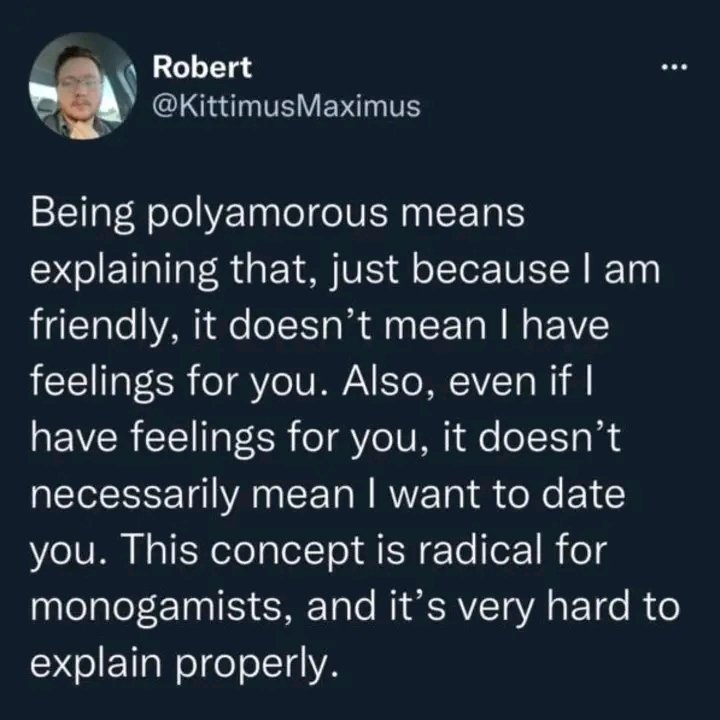Click the word 'means' in first line
Image resolution: width=720 pixels, height=720 pixels.
pyautogui.click(x=462, y=214)
